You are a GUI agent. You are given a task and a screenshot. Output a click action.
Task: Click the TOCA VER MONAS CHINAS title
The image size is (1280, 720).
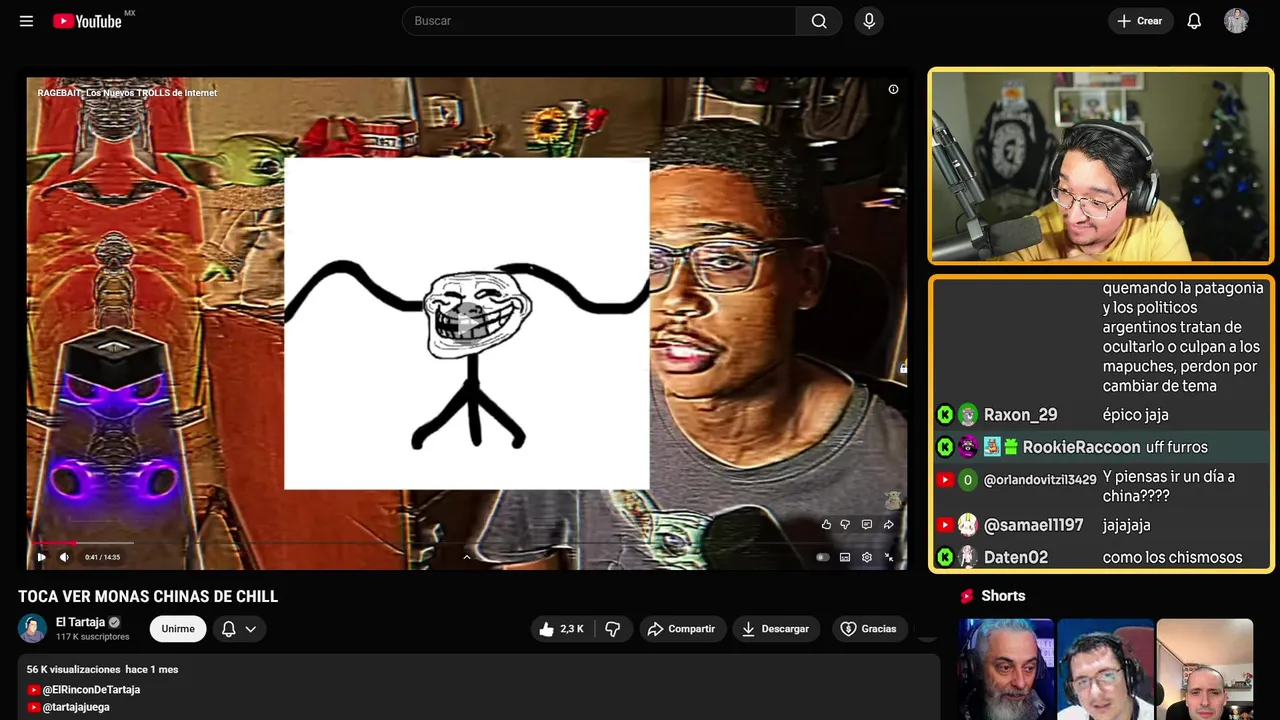click(x=148, y=596)
